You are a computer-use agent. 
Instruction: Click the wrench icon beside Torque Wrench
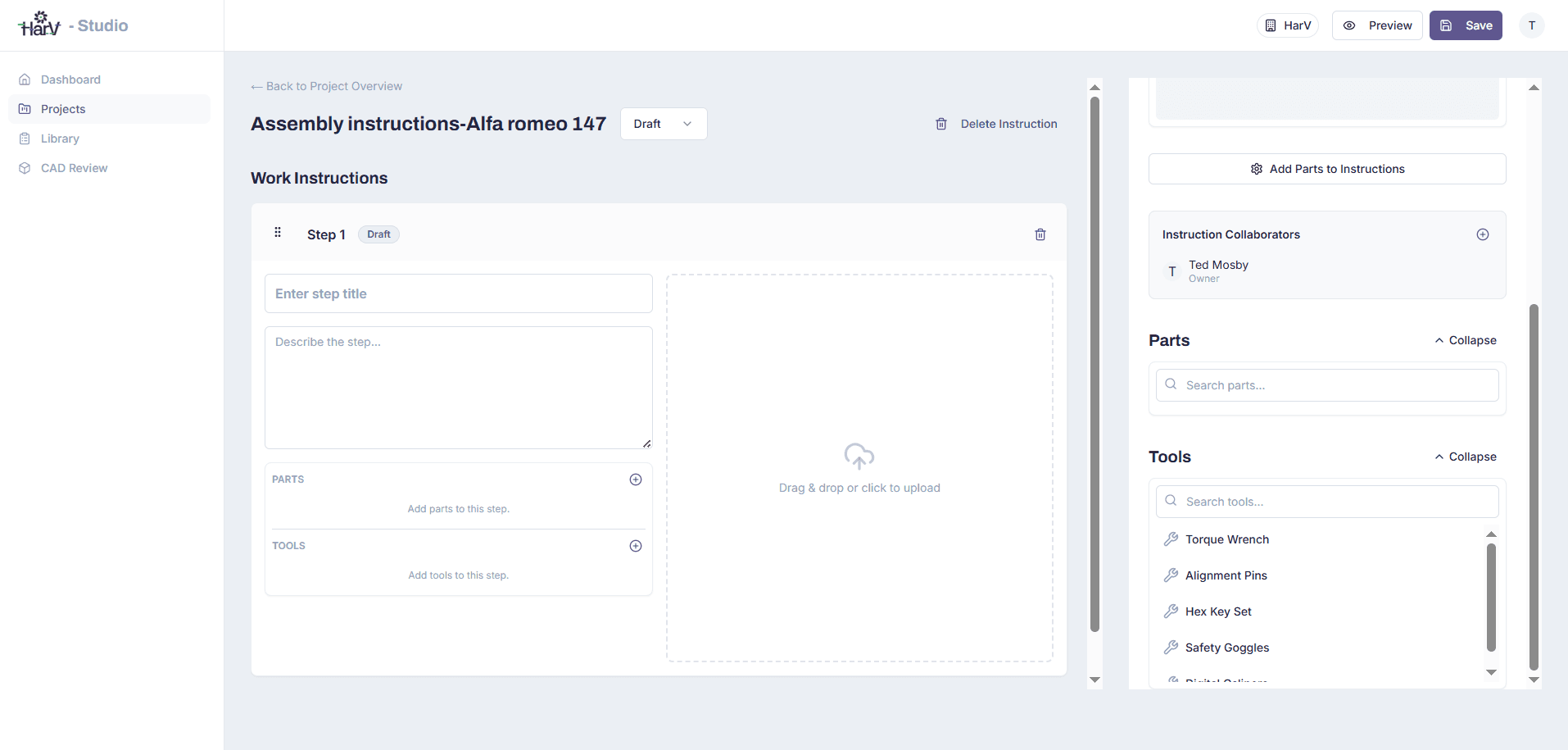click(1171, 539)
